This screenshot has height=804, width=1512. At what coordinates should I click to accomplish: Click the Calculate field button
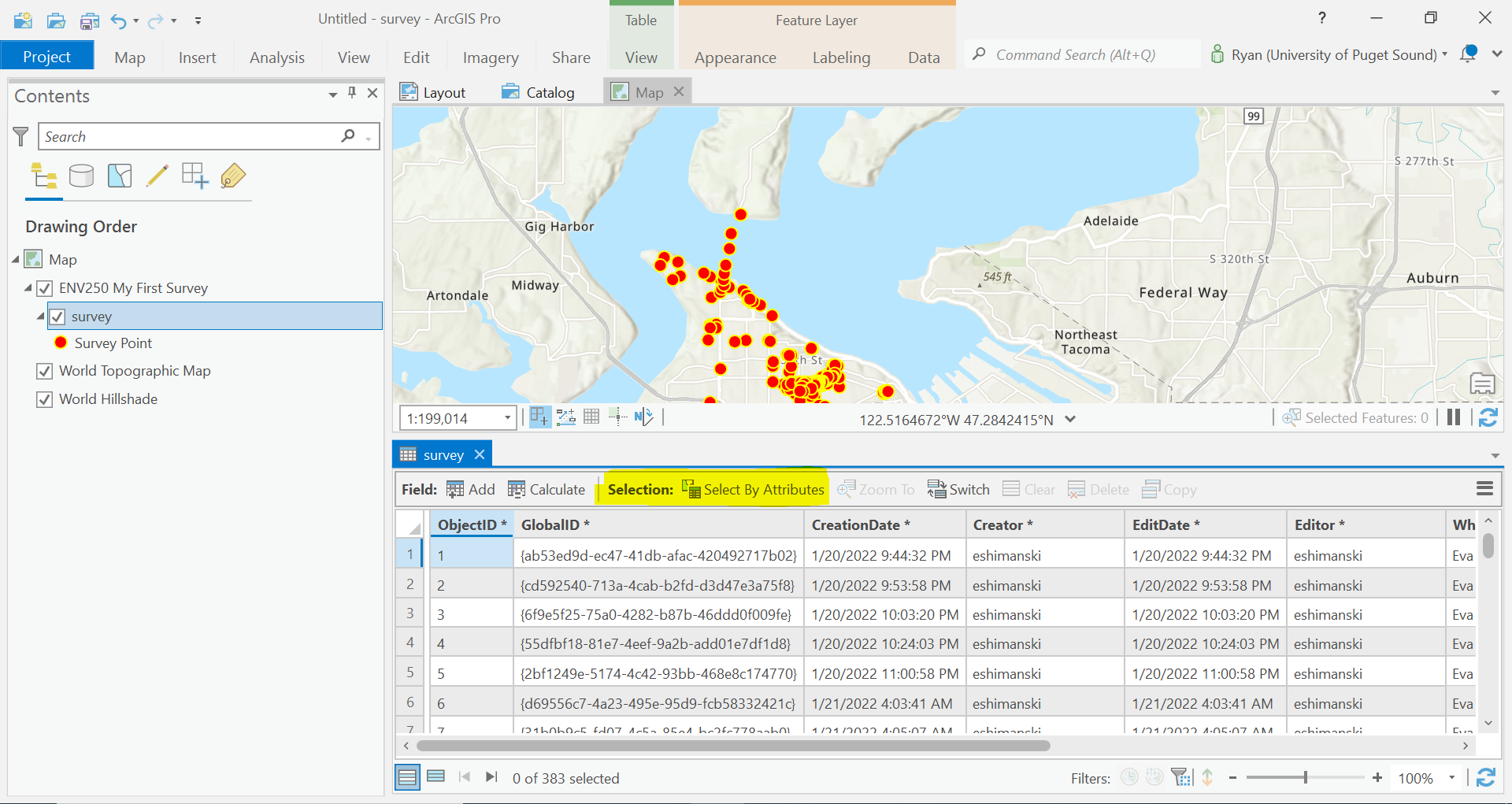click(547, 490)
